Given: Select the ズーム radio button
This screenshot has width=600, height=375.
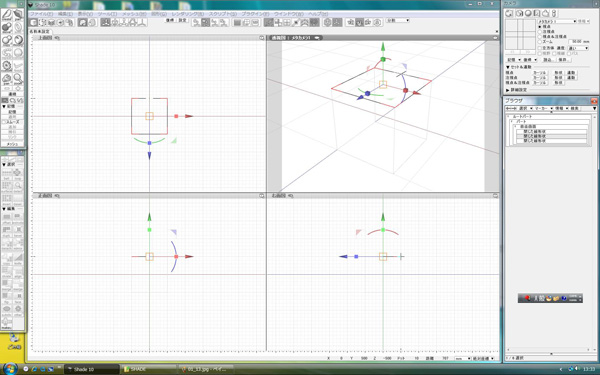Looking at the screenshot, I should pos(540,42).
